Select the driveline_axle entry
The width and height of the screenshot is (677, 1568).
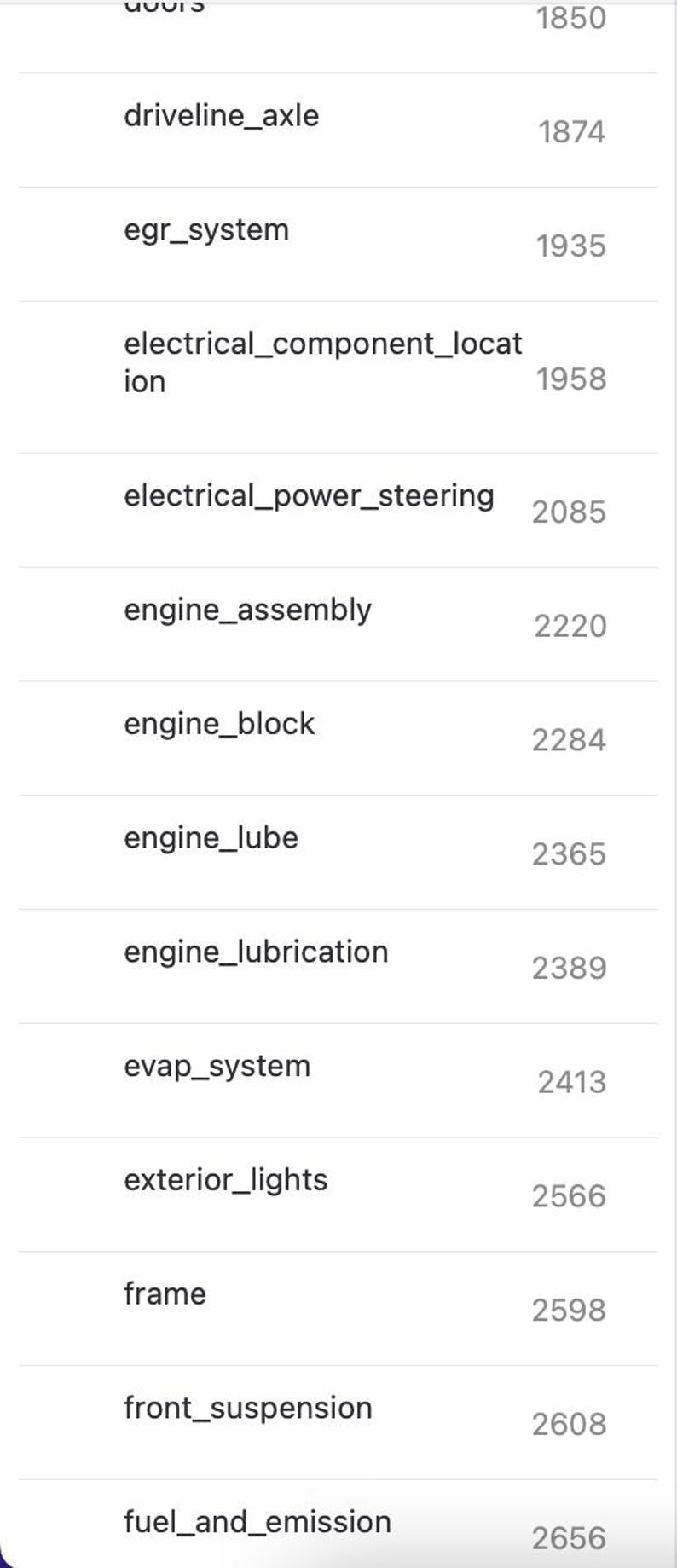pyautogui.click(x=221, y=116)
